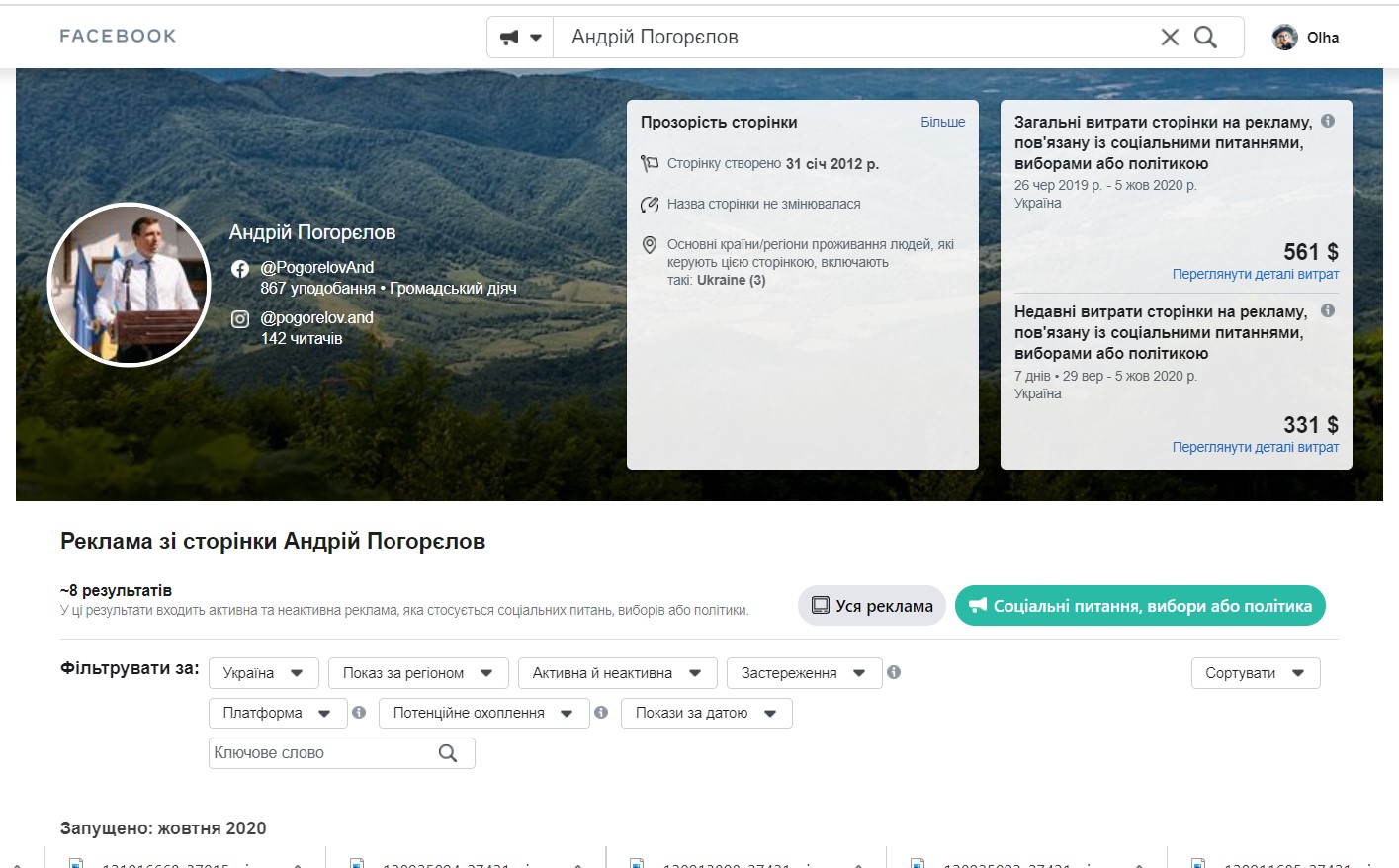Click the edit icon beside page name history
This screenshot has width=1399, height=868.
click(x=650, y=205)
